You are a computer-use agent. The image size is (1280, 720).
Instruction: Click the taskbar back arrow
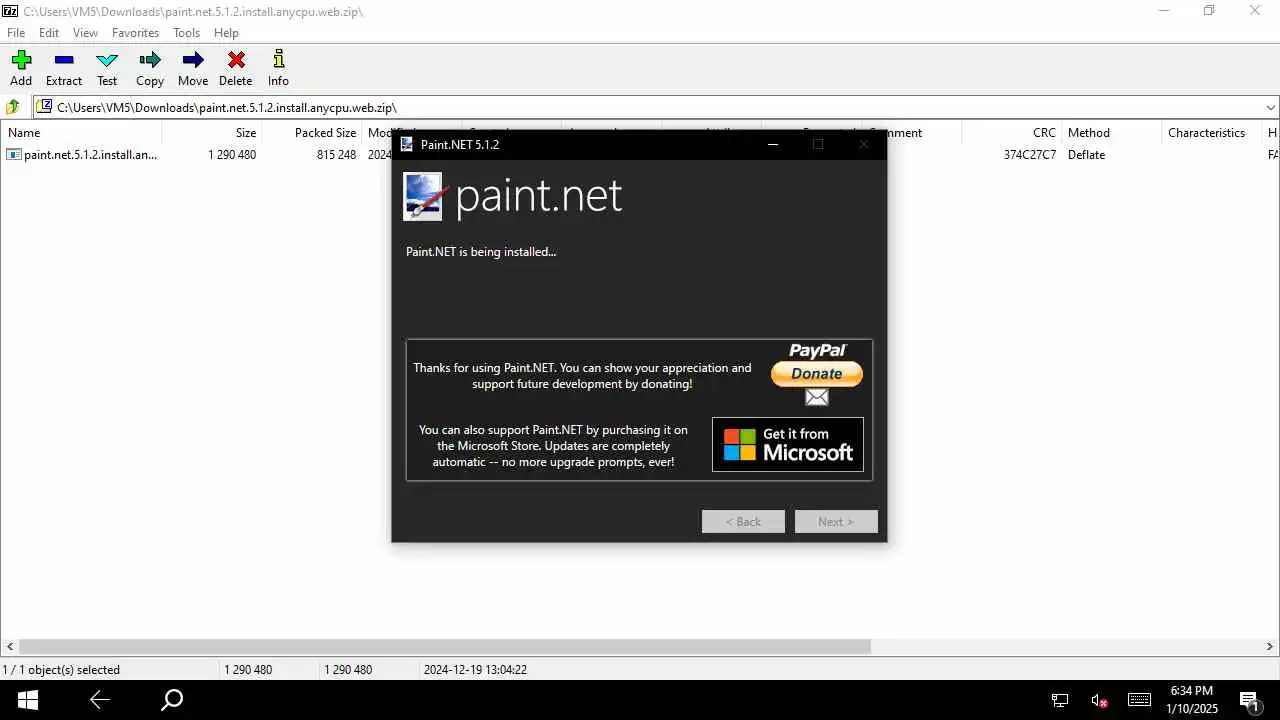(100, 700)
